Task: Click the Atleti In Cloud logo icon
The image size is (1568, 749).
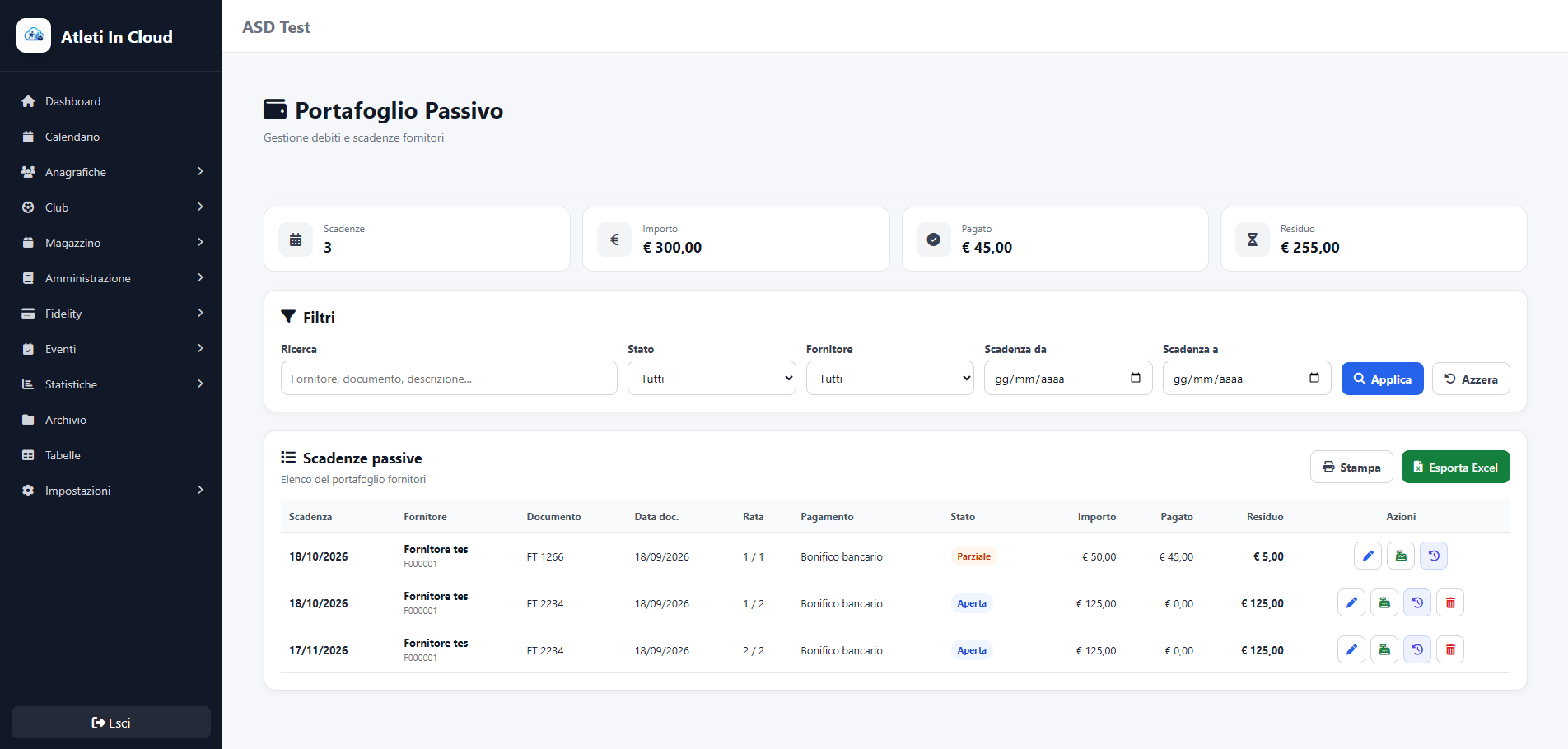Action: pos(34,35)
